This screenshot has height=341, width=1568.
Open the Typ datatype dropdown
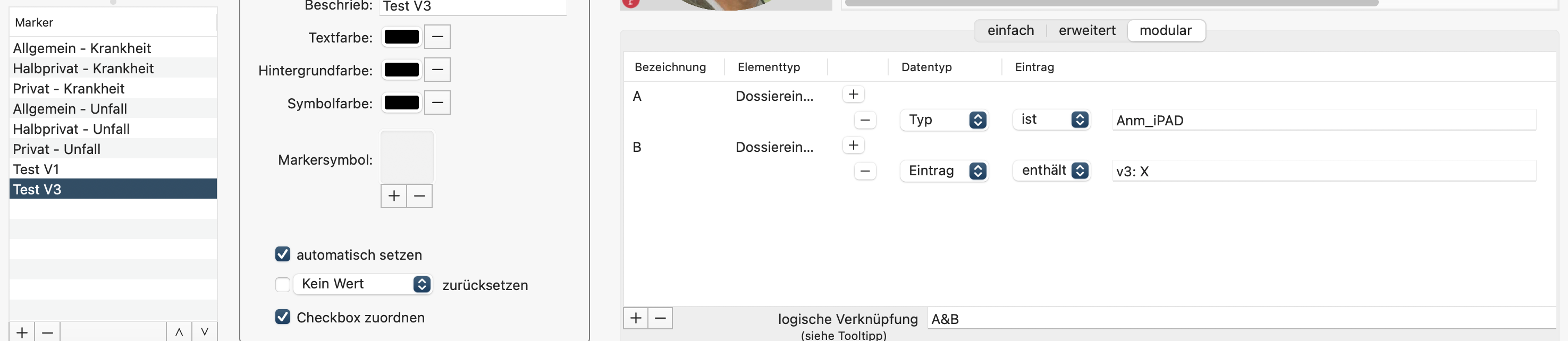943,120
